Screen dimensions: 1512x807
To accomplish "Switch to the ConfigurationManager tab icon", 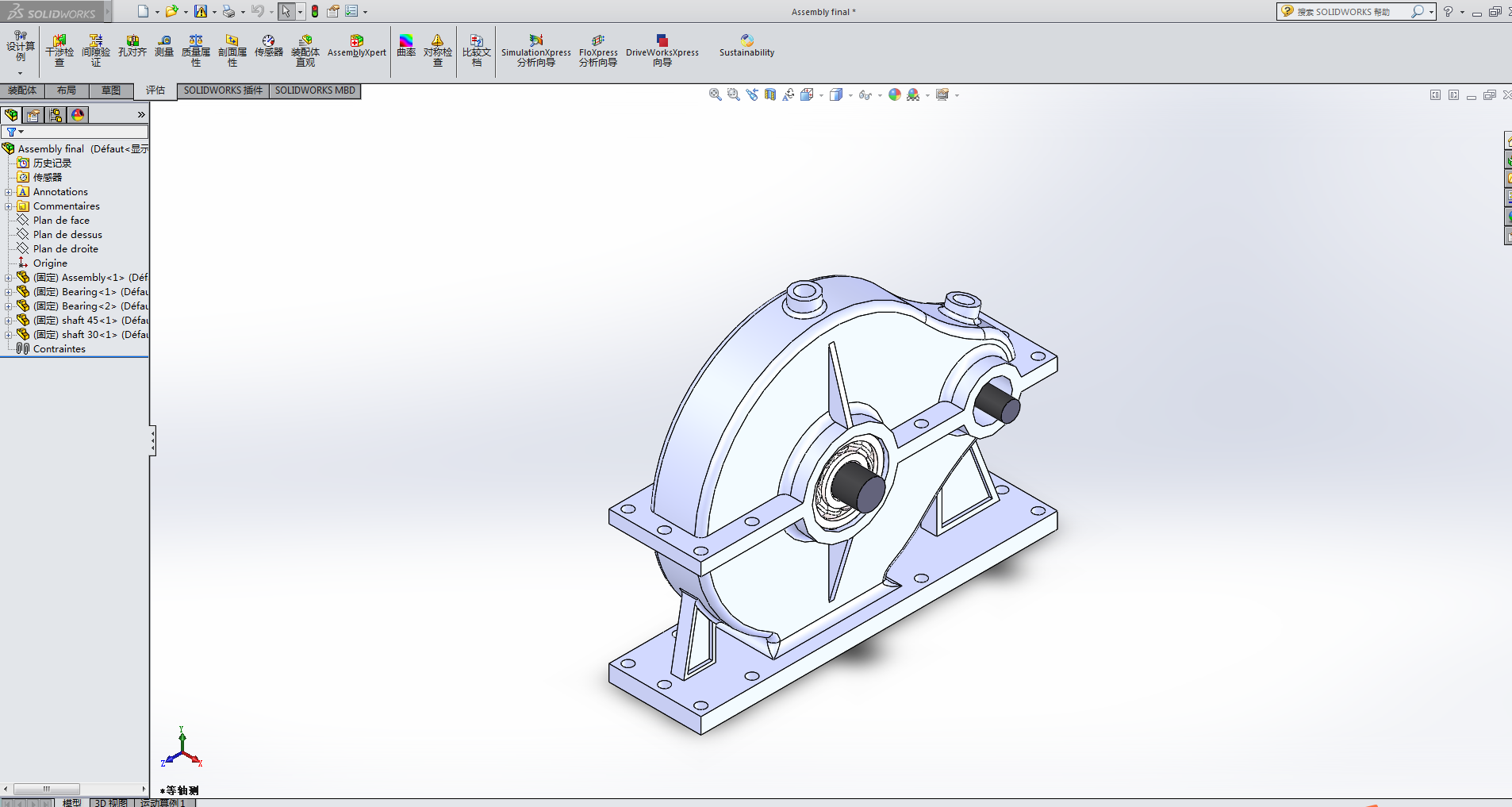I will 56,115.
